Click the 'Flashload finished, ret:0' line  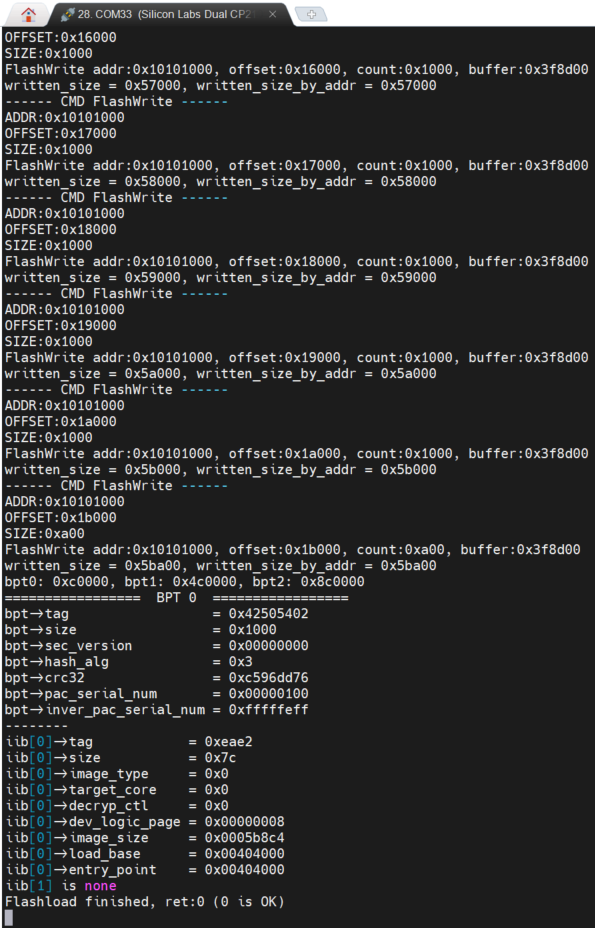pyautogui.click(x=144, y=901)
